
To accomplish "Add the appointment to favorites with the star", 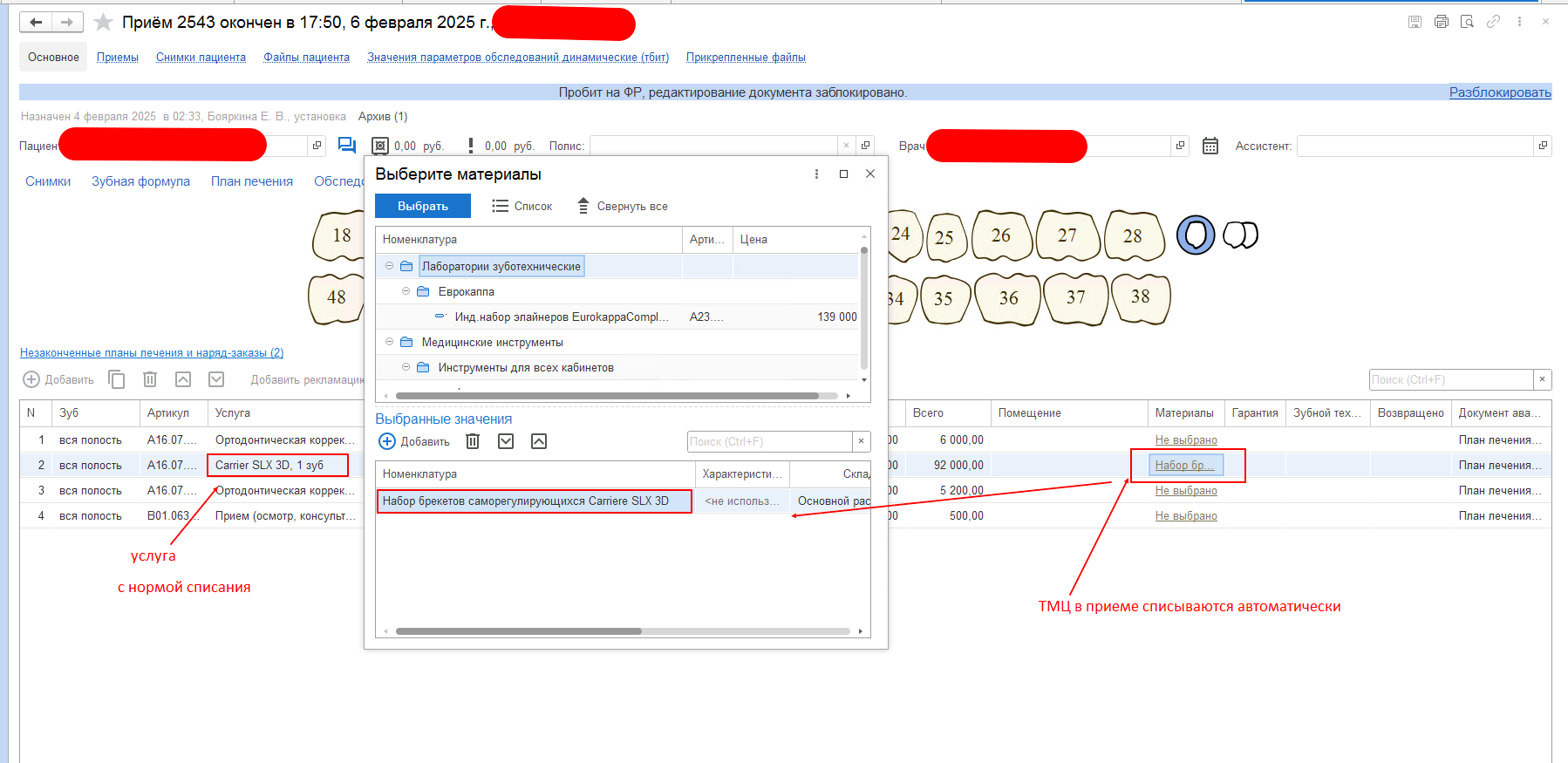I will [103, 23].
